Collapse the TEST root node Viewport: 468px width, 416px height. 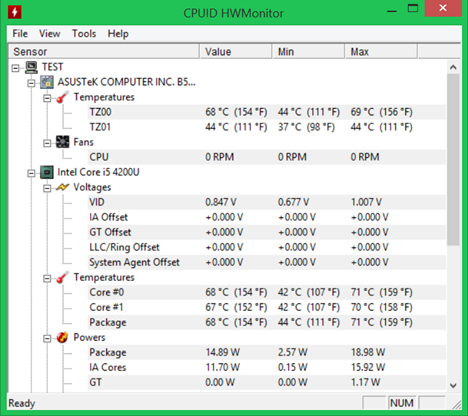click(15, 68)
